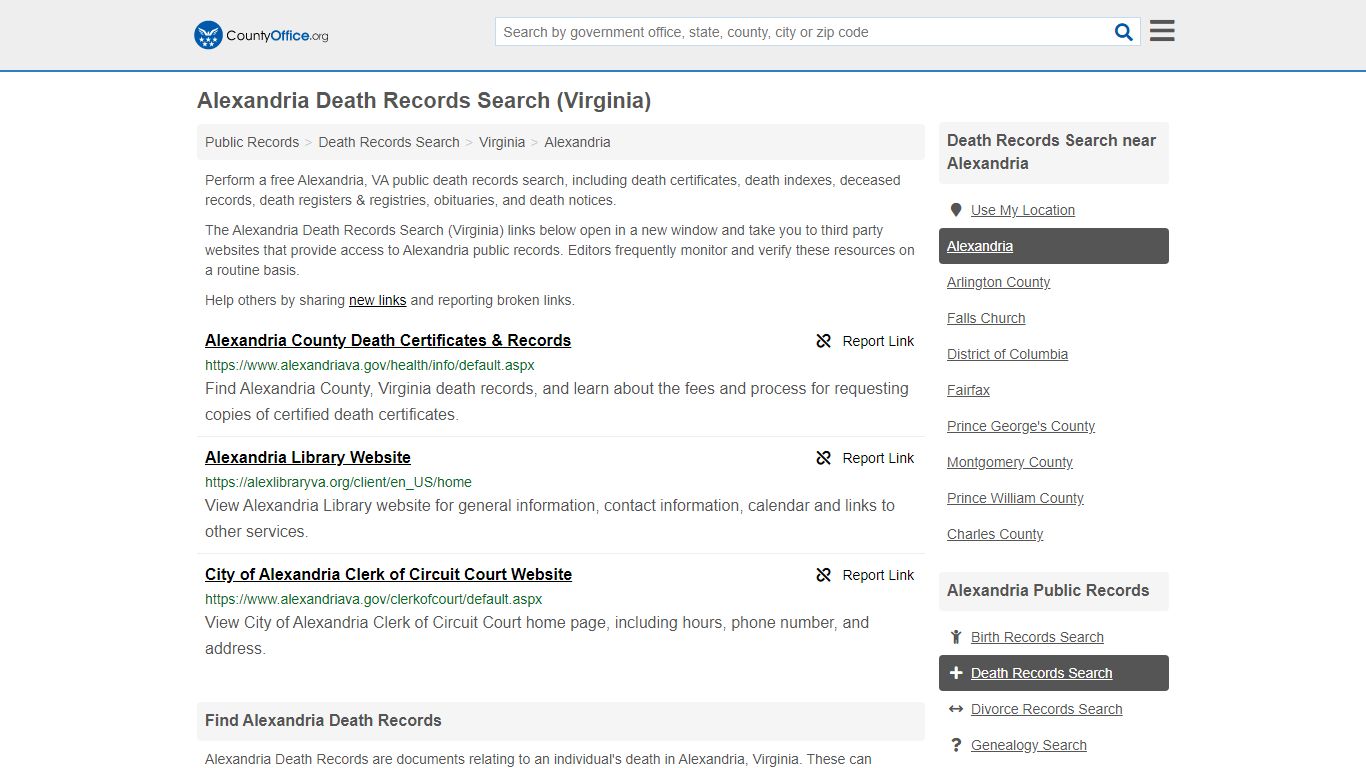Click the 'Alexandria Public Records' sidebar heading
The height and width of the screenshot is (768, 1366).
point(1048,590)
